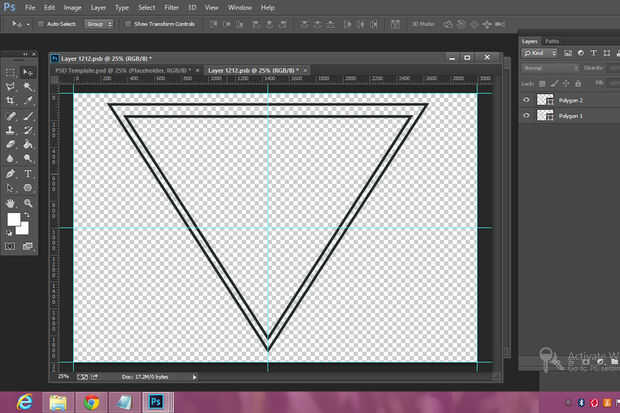Filter layers by shape layer icon

pyautogui.click(x=607, y=53)
